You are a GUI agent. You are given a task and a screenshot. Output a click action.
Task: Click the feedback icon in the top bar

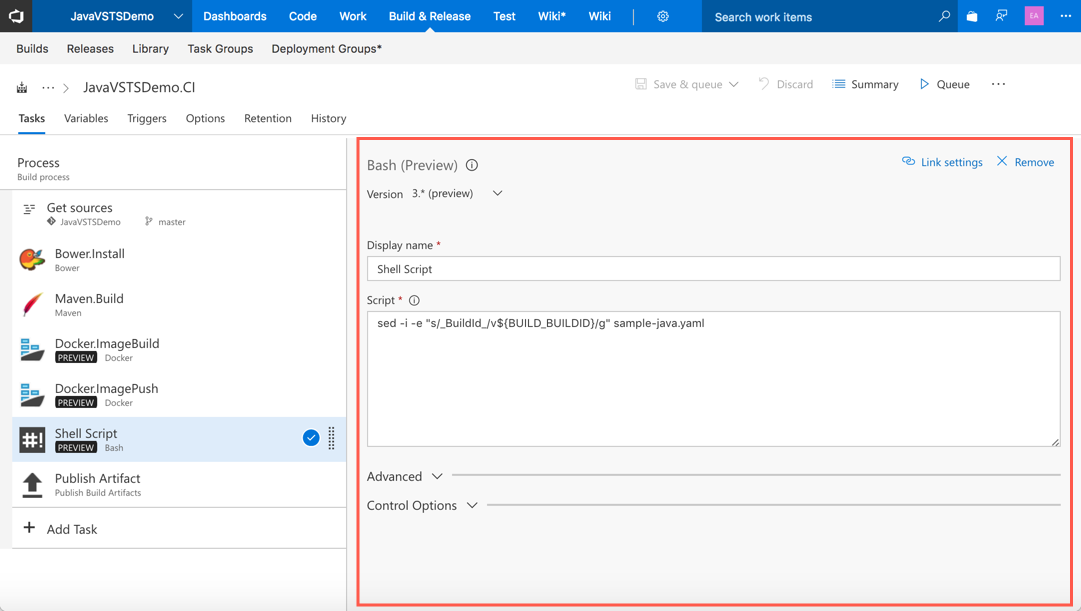pos(1001,16)
